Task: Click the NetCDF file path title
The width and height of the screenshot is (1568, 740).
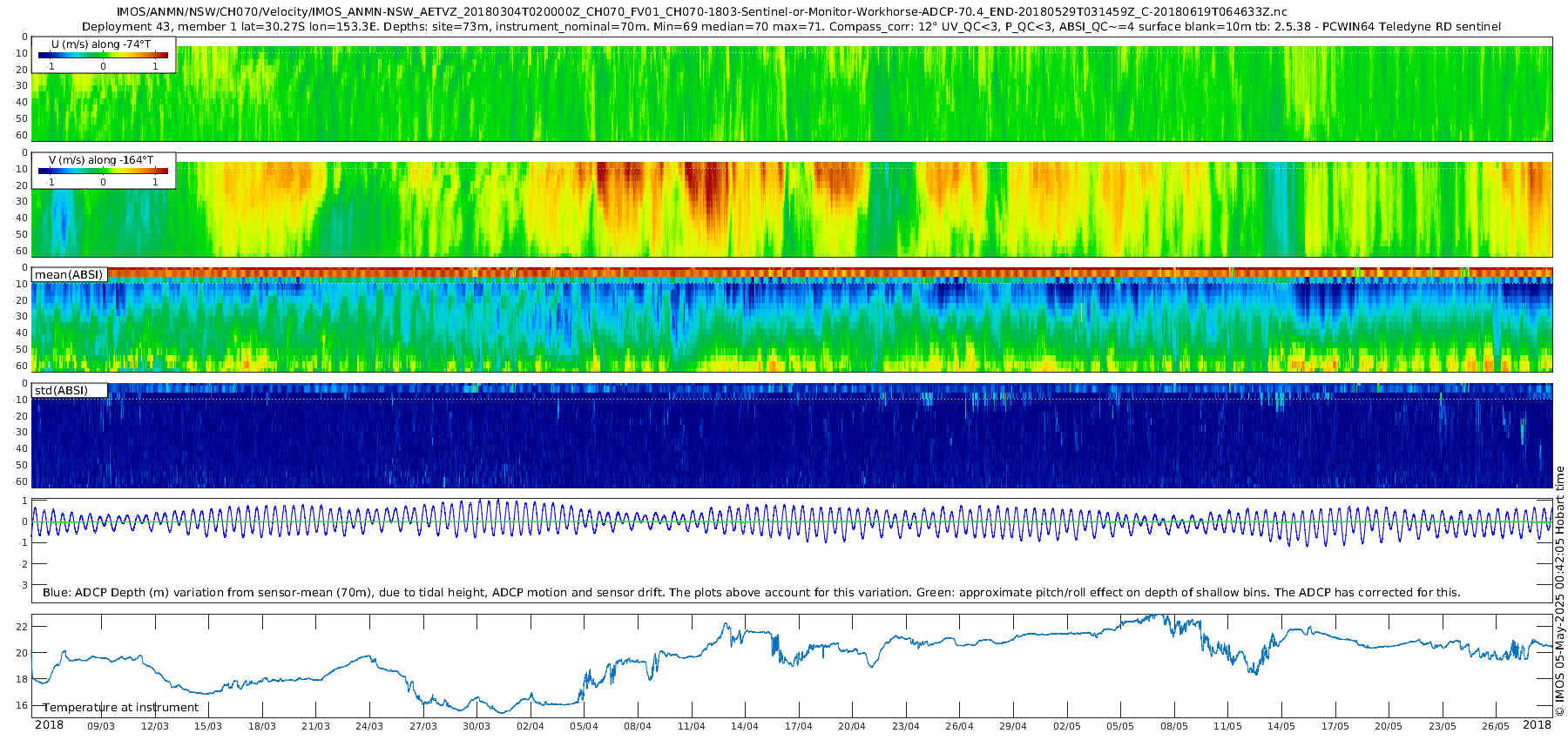Action: (701, 11)
